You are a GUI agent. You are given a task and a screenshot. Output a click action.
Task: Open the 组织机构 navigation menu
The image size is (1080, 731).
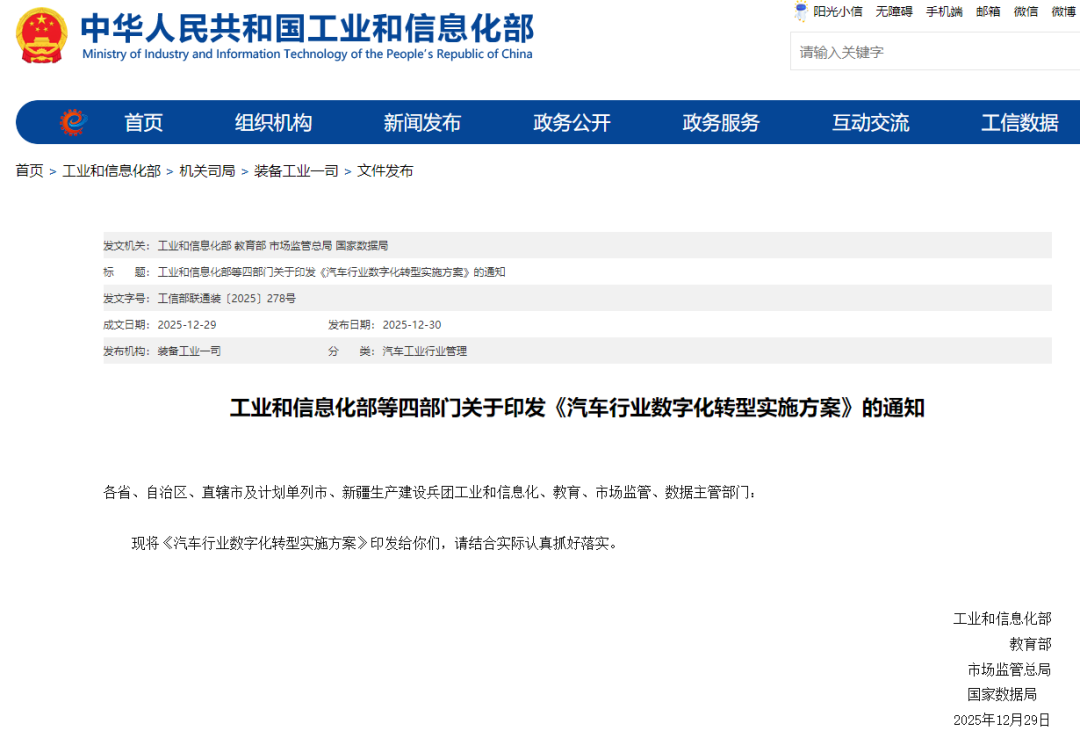[x=273, y=123]
